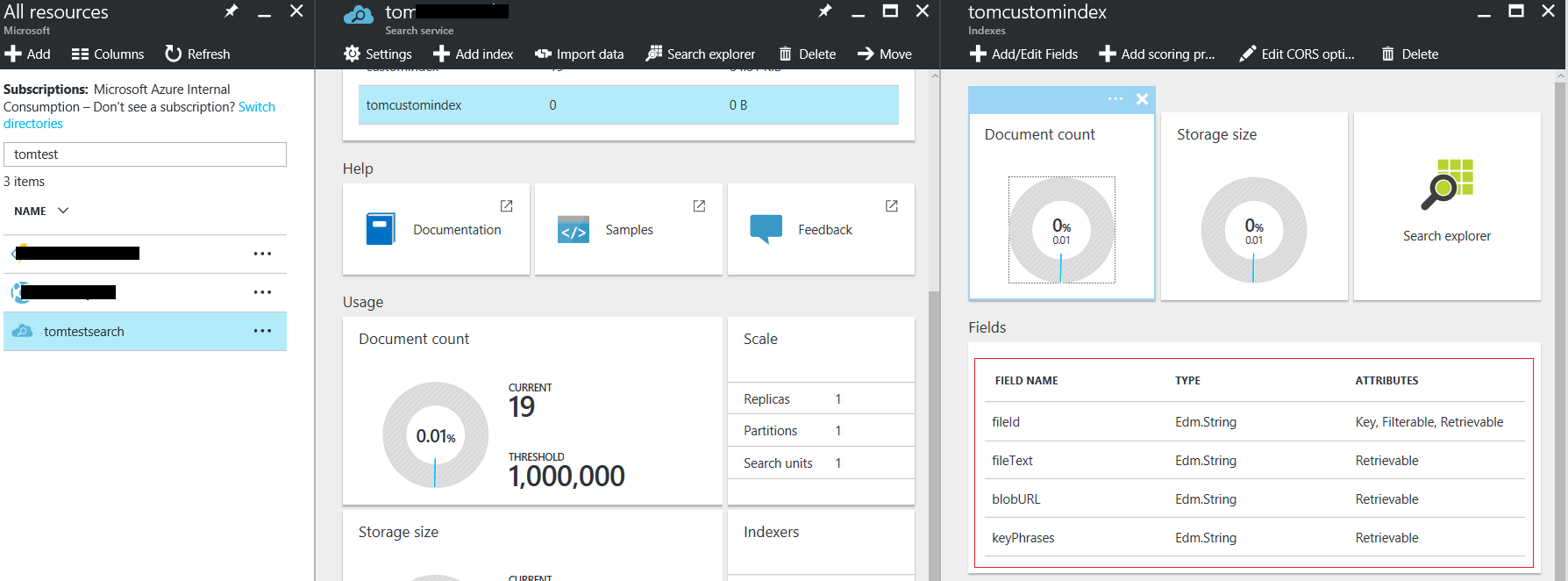
Task: Select the tomcustomindex row in indexes list
Action: pyautogui.click(x=629, y=104)
